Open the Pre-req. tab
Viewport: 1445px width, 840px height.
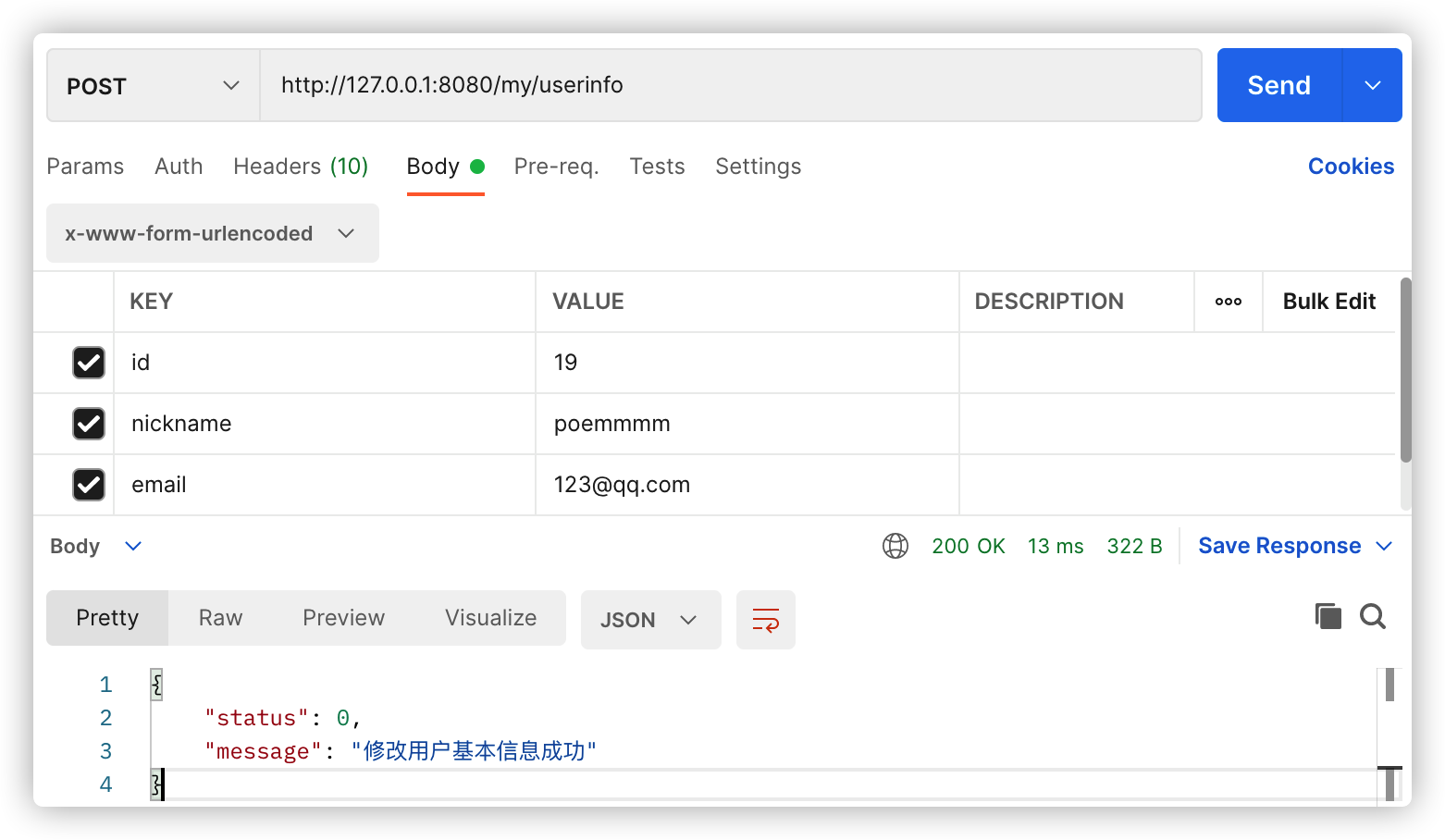click(x=556, y=167)
